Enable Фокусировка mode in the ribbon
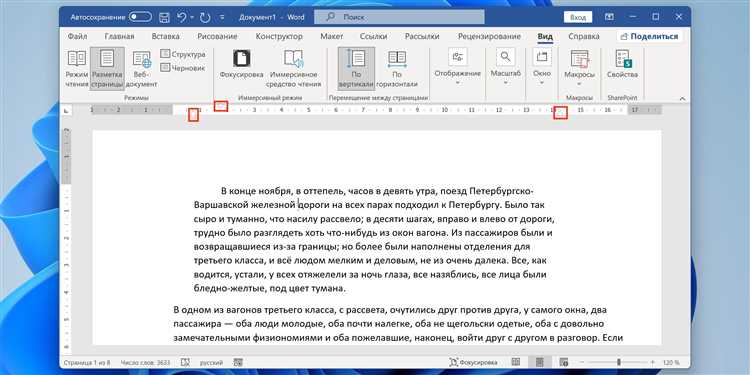750x375 pixels. coord(242,65)
